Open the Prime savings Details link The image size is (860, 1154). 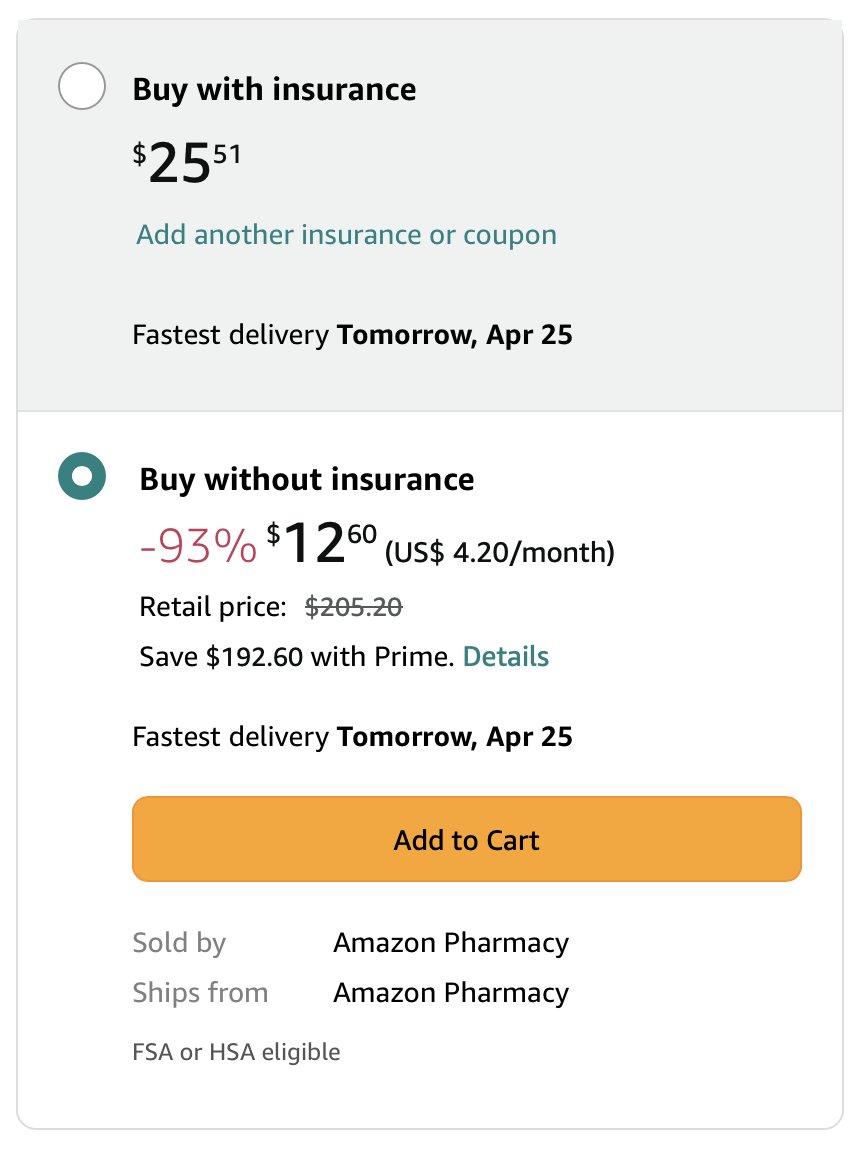[x=506, y=657]
